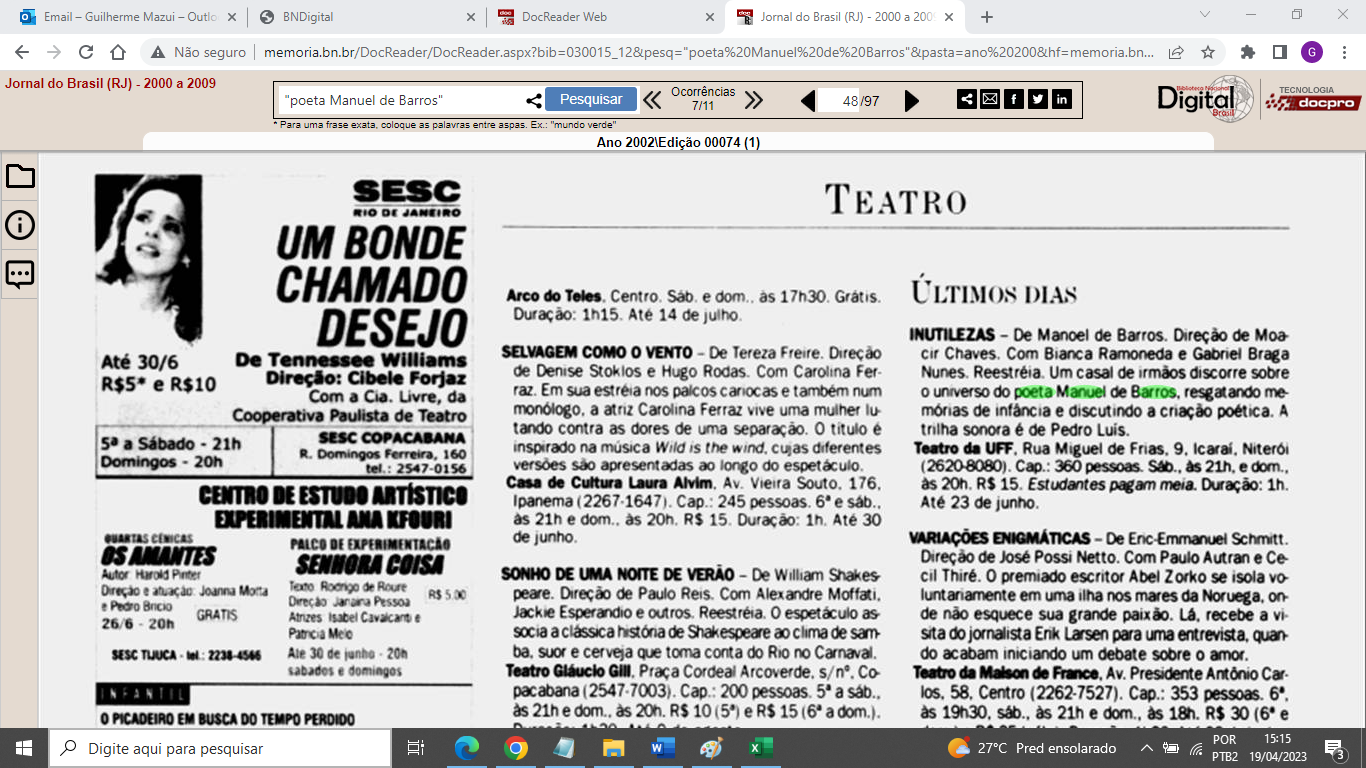Click the page number field showing 48
This screenshot has width=1366, height=768.
pos(840,100)
